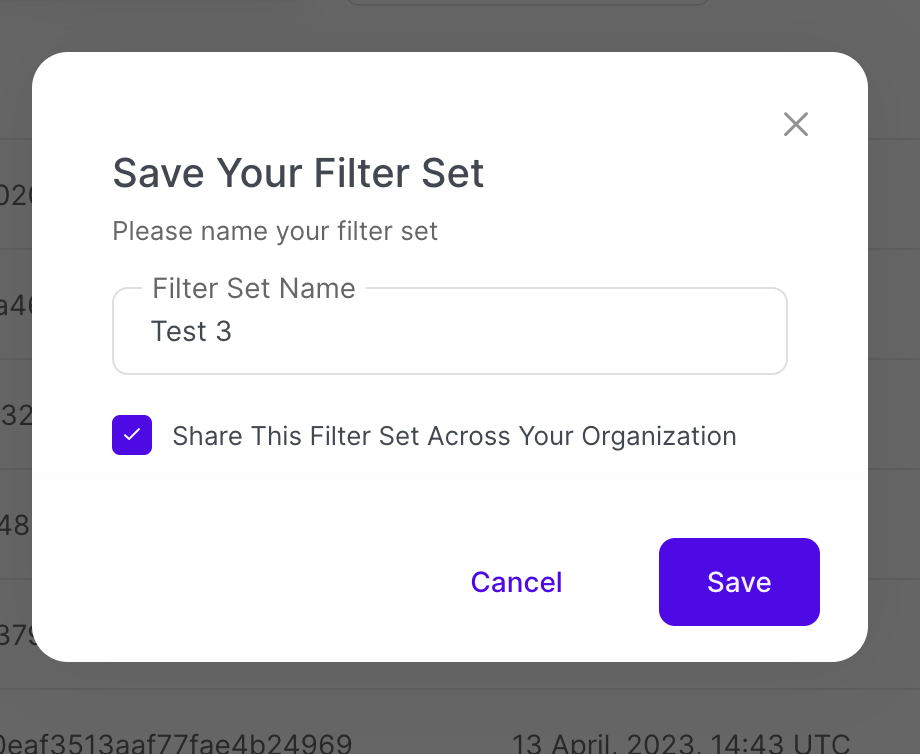Save the filter set

point(739,582)
